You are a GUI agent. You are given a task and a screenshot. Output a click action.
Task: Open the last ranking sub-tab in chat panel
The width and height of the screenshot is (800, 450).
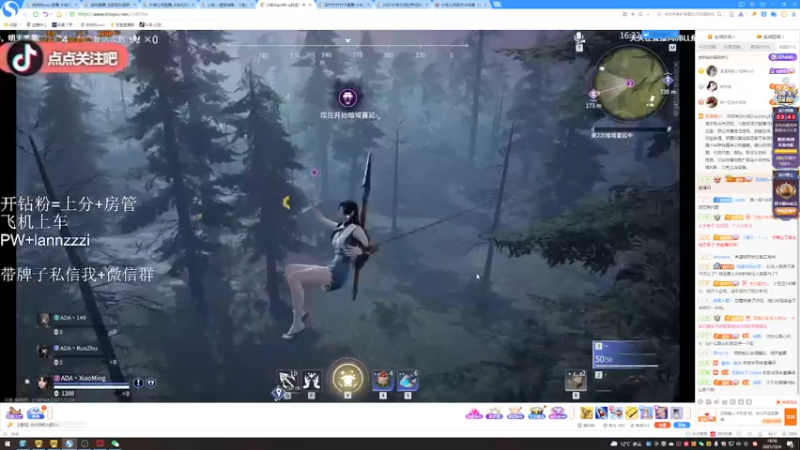[787, 47]
